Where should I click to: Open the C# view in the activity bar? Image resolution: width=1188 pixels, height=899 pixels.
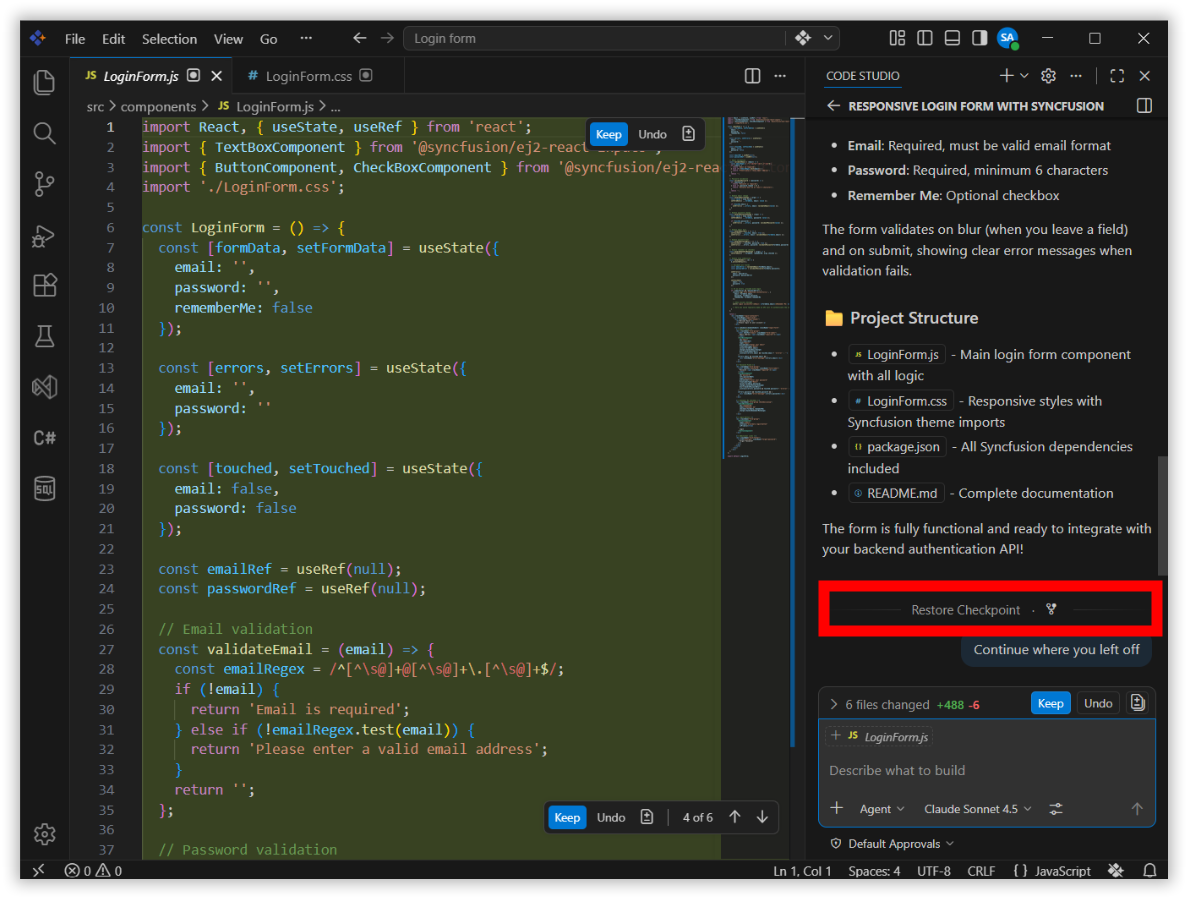[x=45, y=438]
